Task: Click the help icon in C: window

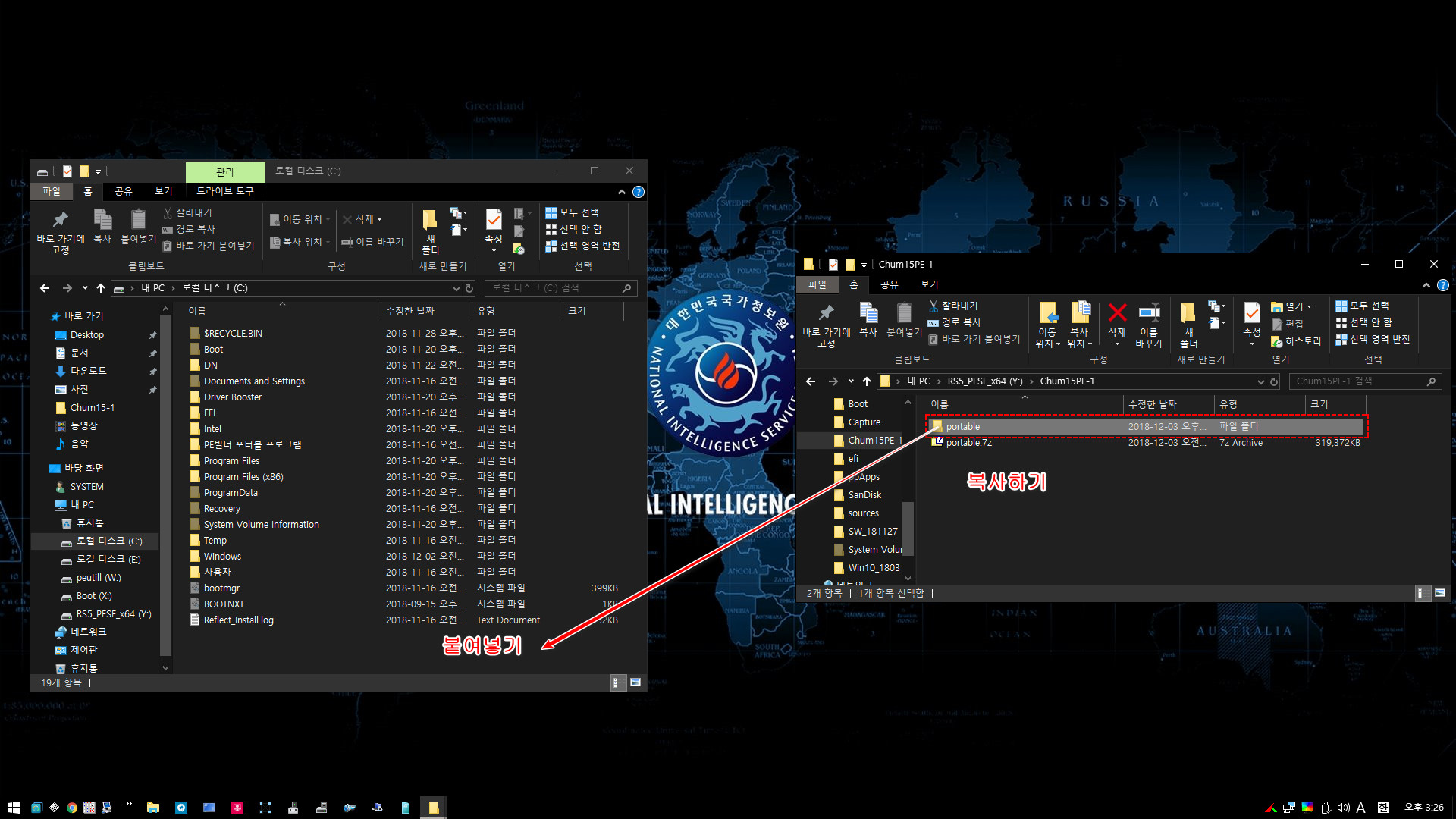Action: pyautogui.click(x=639, y=192)
